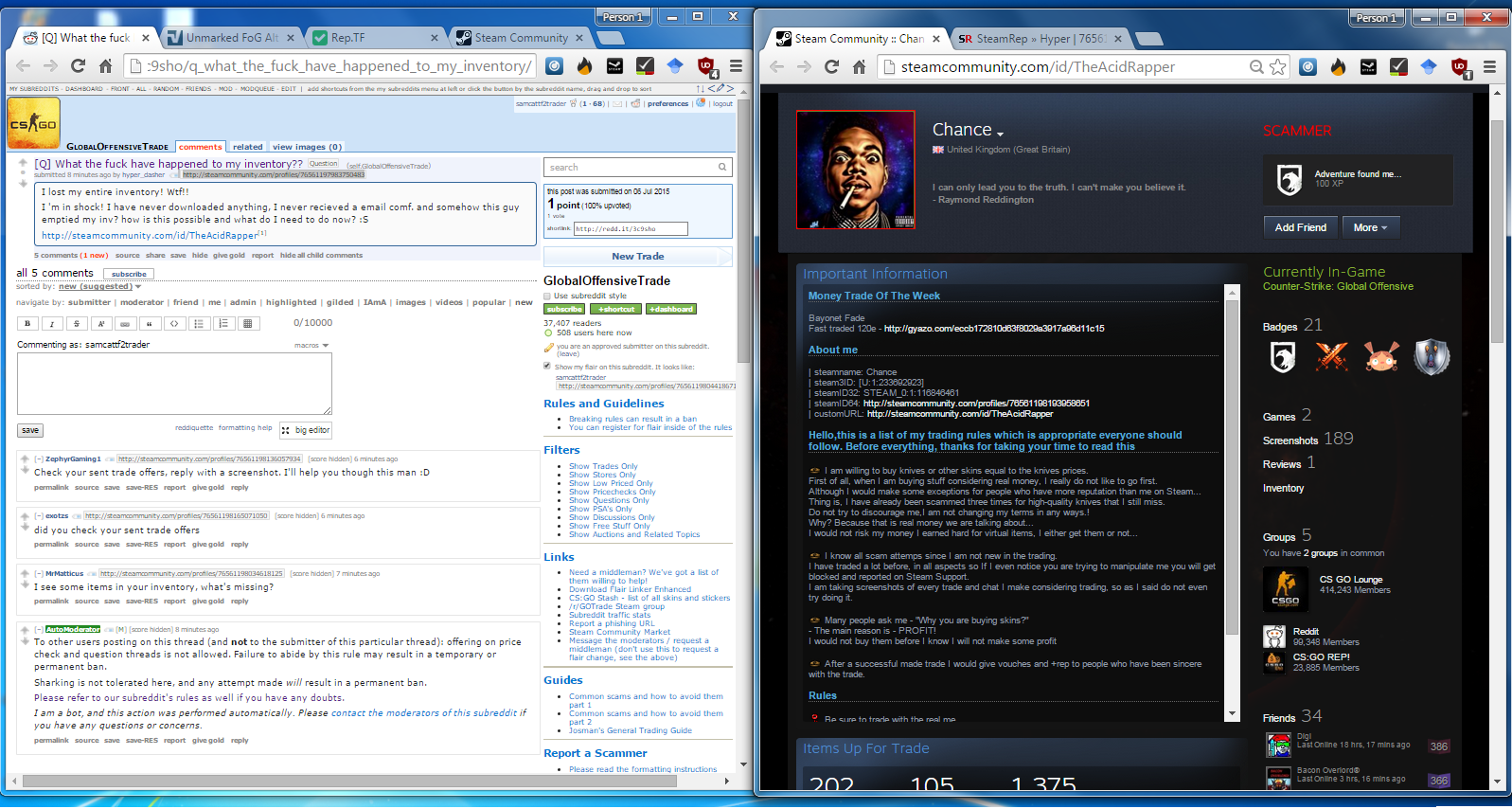Expand the macros dropdown
The image size is (1512, 809).
[311, 346]
